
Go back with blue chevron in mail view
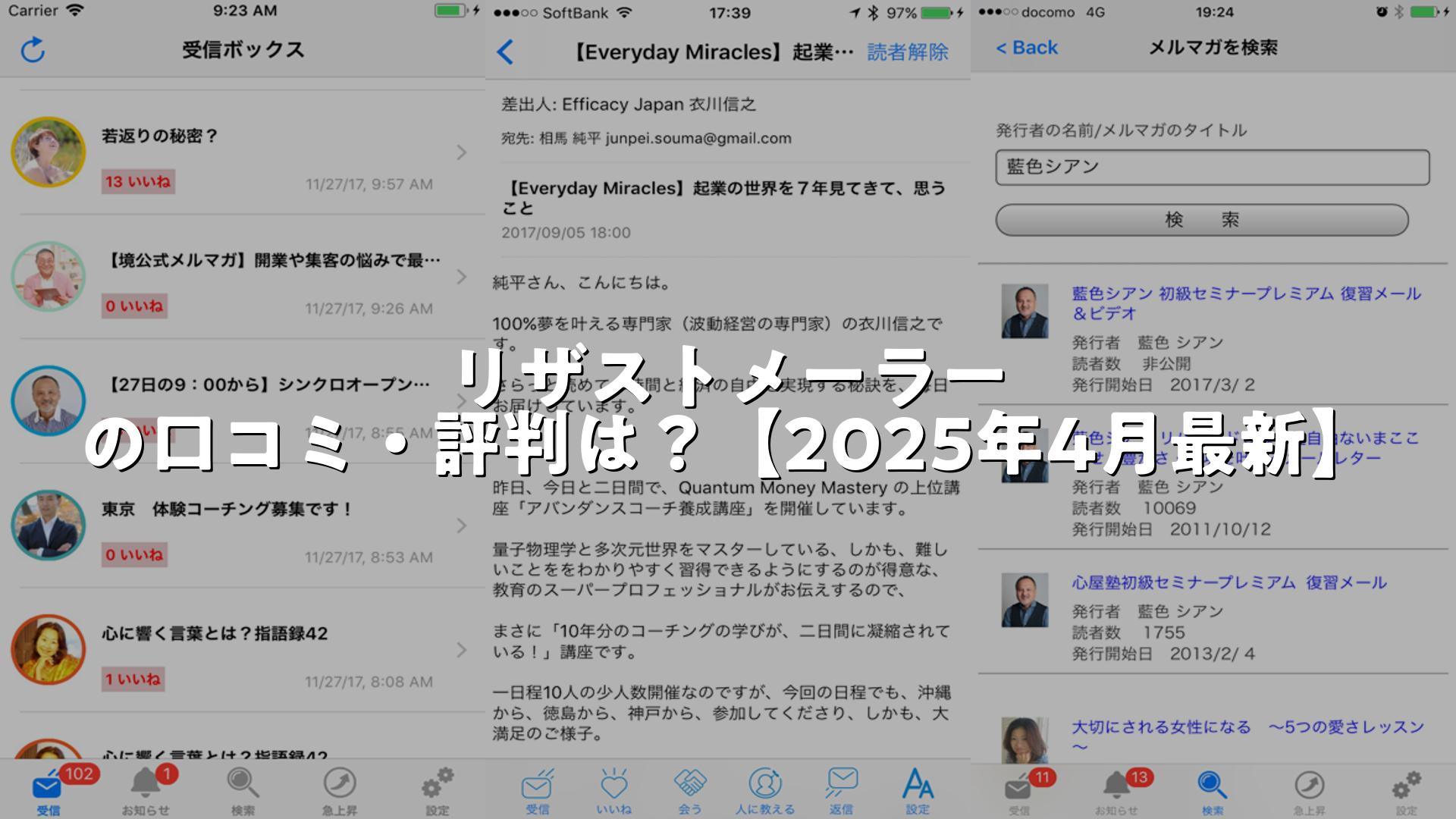tap(506, 52)
